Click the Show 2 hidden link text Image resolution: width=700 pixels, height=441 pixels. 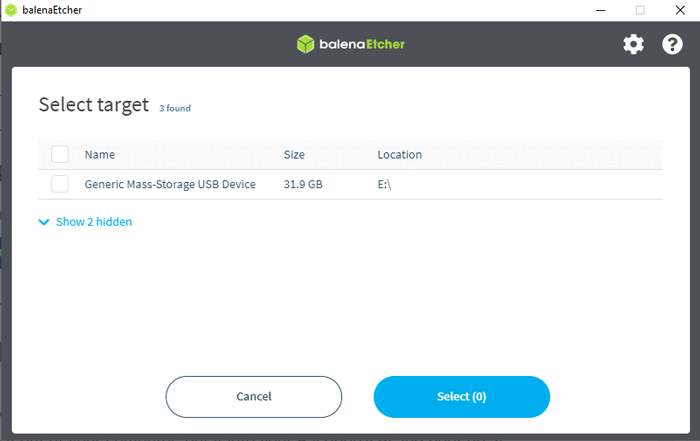click(x=94, y=222)
